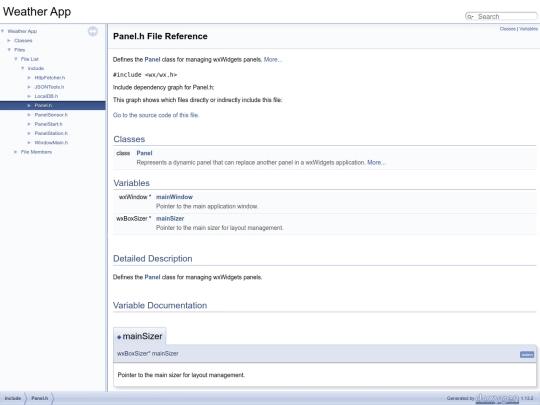540x405 pixels.
Task: Open the mainSizer variable link
Action: (170, 218)
